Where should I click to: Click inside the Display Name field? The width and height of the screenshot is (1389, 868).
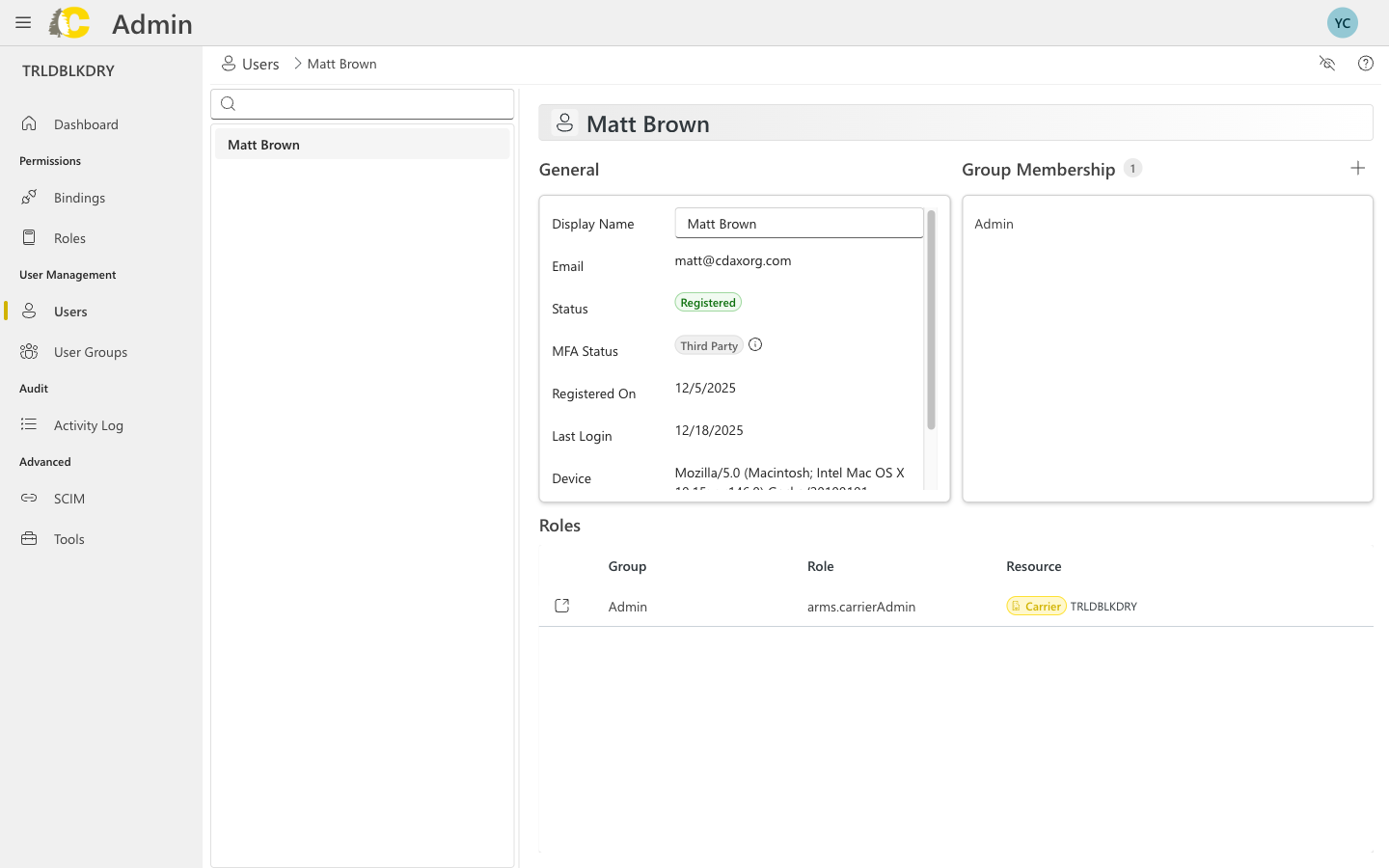[799, 223]
